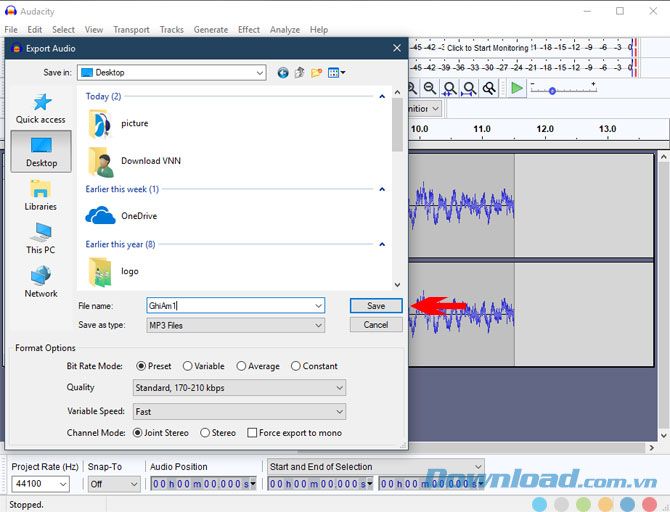Select Preset bit rate mode
This screenshot has width=670, height=512.
pyautogui.click(x=153, y=366)
